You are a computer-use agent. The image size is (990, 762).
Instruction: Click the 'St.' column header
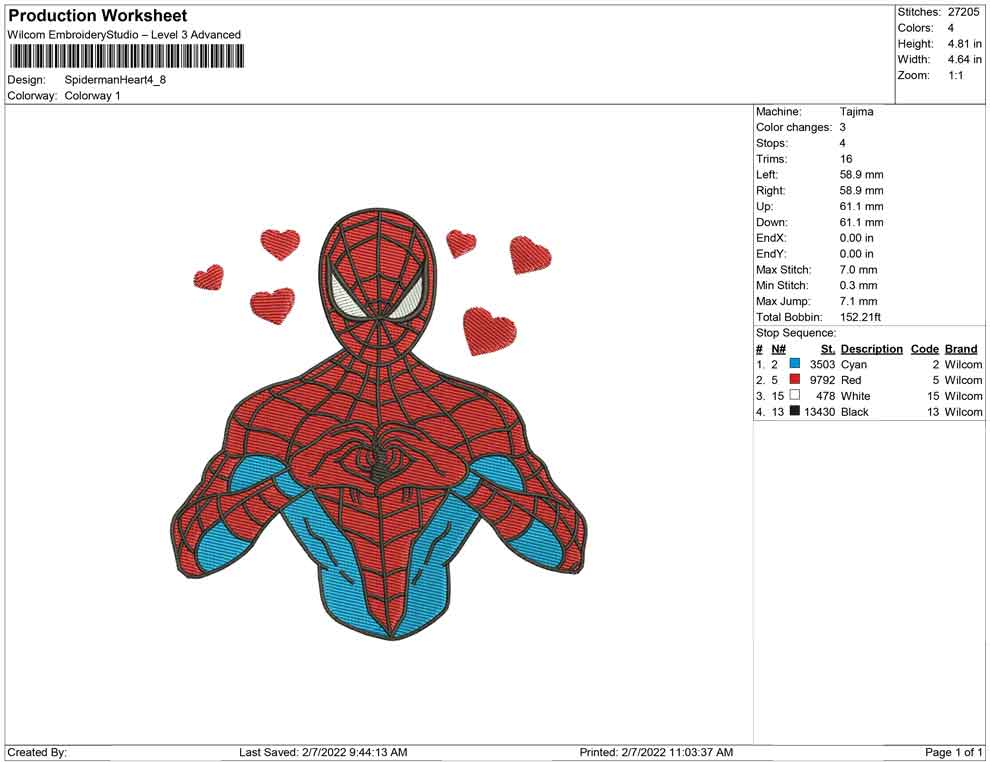pyautogui.click(x=828, y=349)
